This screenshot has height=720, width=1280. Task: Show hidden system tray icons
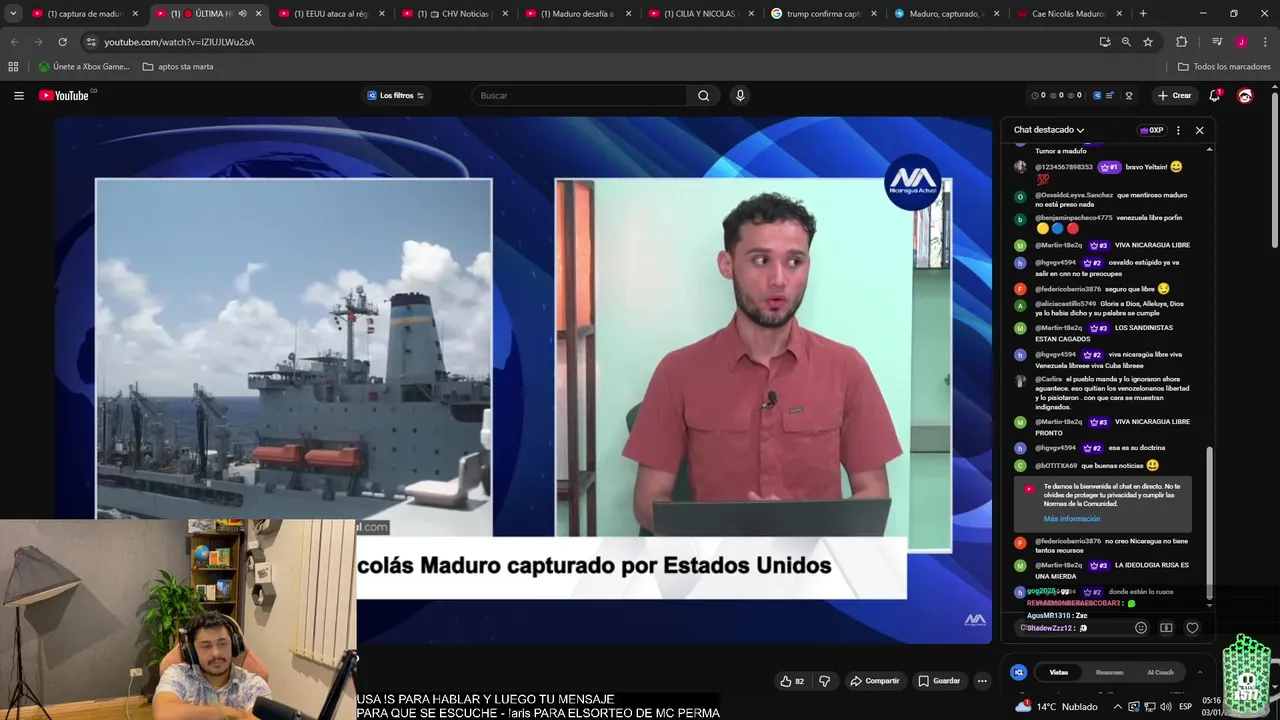pyautogui.click(x=1118, y=706)
